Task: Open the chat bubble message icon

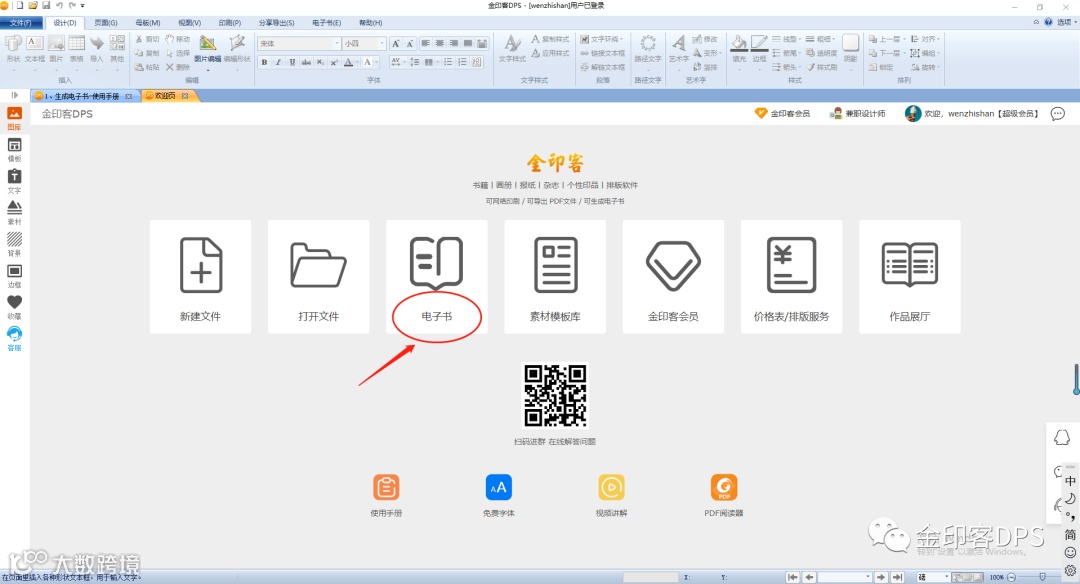Action: [1058, 114]
